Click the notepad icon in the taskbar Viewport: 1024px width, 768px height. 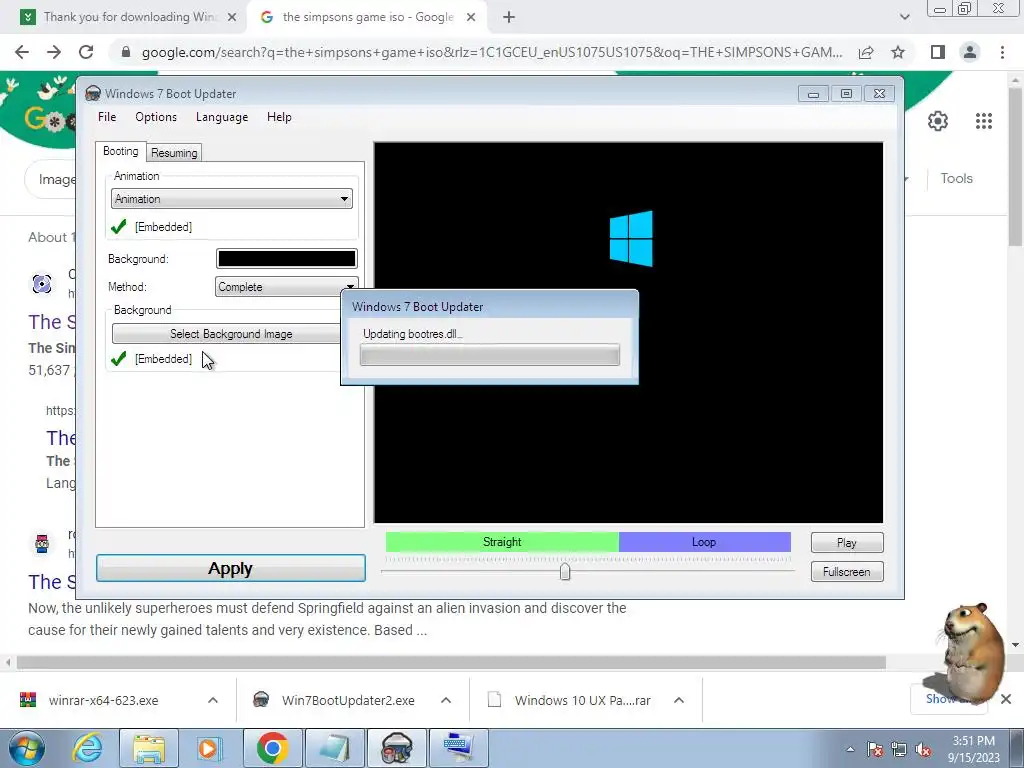coord(334,748)
